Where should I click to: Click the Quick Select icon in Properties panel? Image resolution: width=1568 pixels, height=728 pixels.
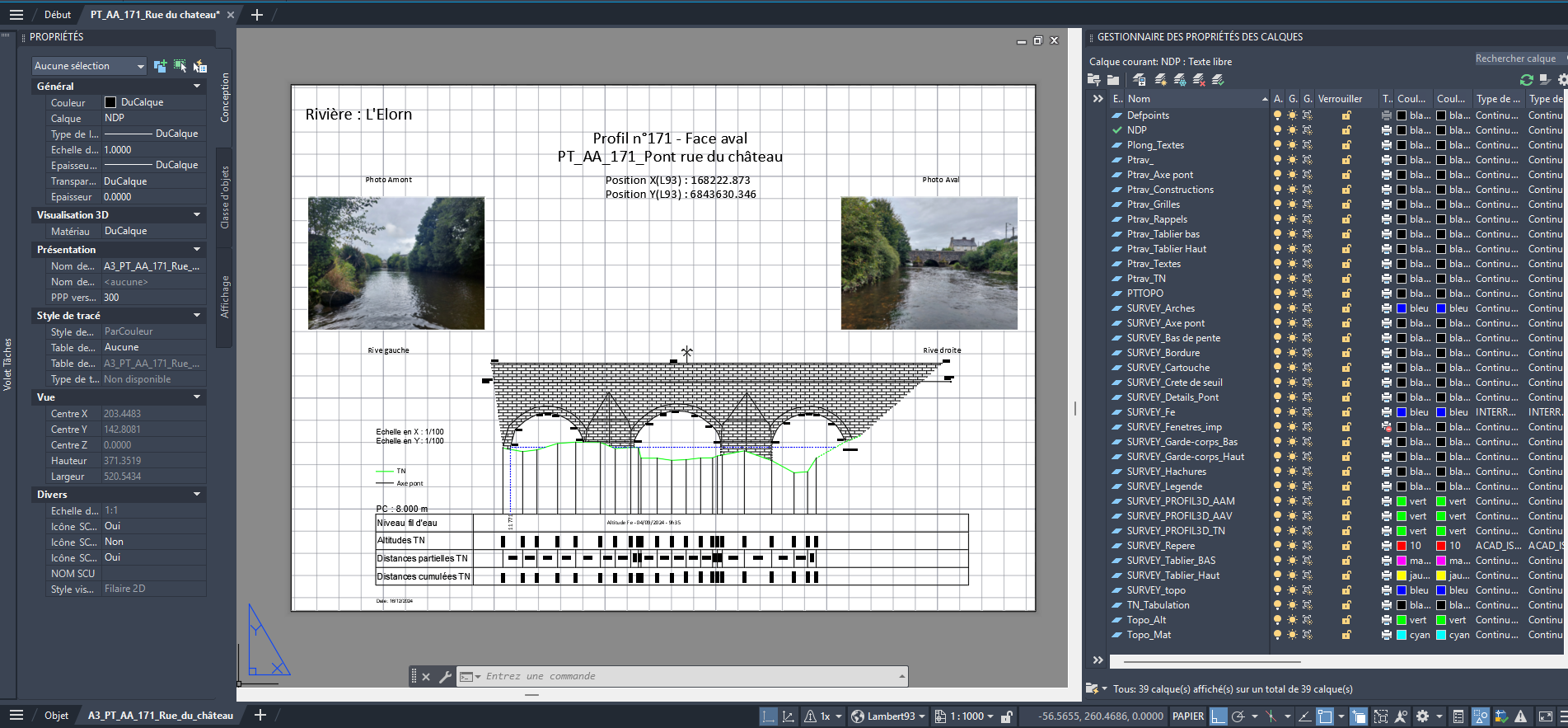pos(199,66)
